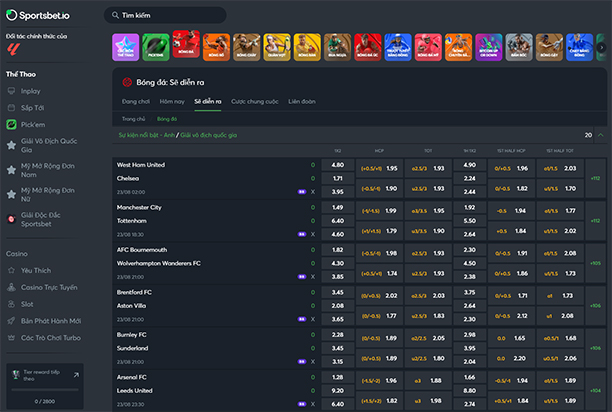Select the grey Đấm bốc boxing tile
612x412 pixels.
[519, 47]
